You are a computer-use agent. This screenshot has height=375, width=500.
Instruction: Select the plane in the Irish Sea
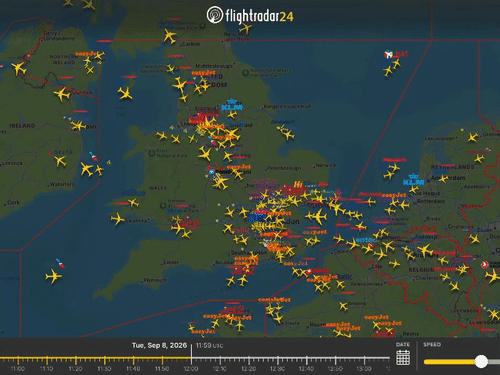[x=125, y=93]
